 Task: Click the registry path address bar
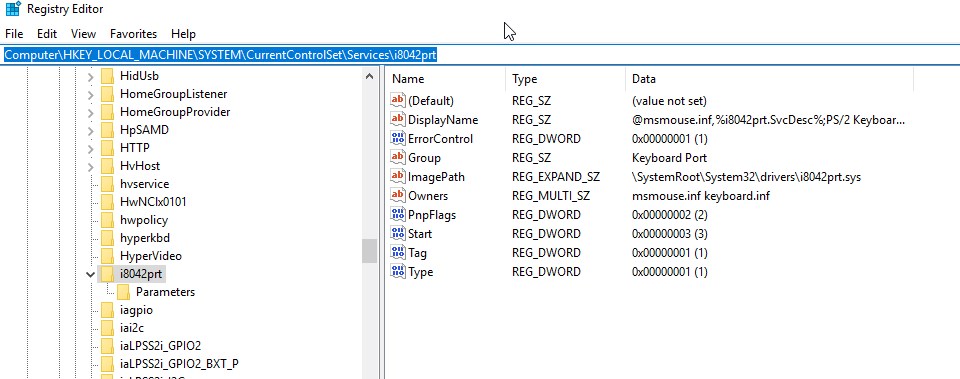(x=480, y=54)
